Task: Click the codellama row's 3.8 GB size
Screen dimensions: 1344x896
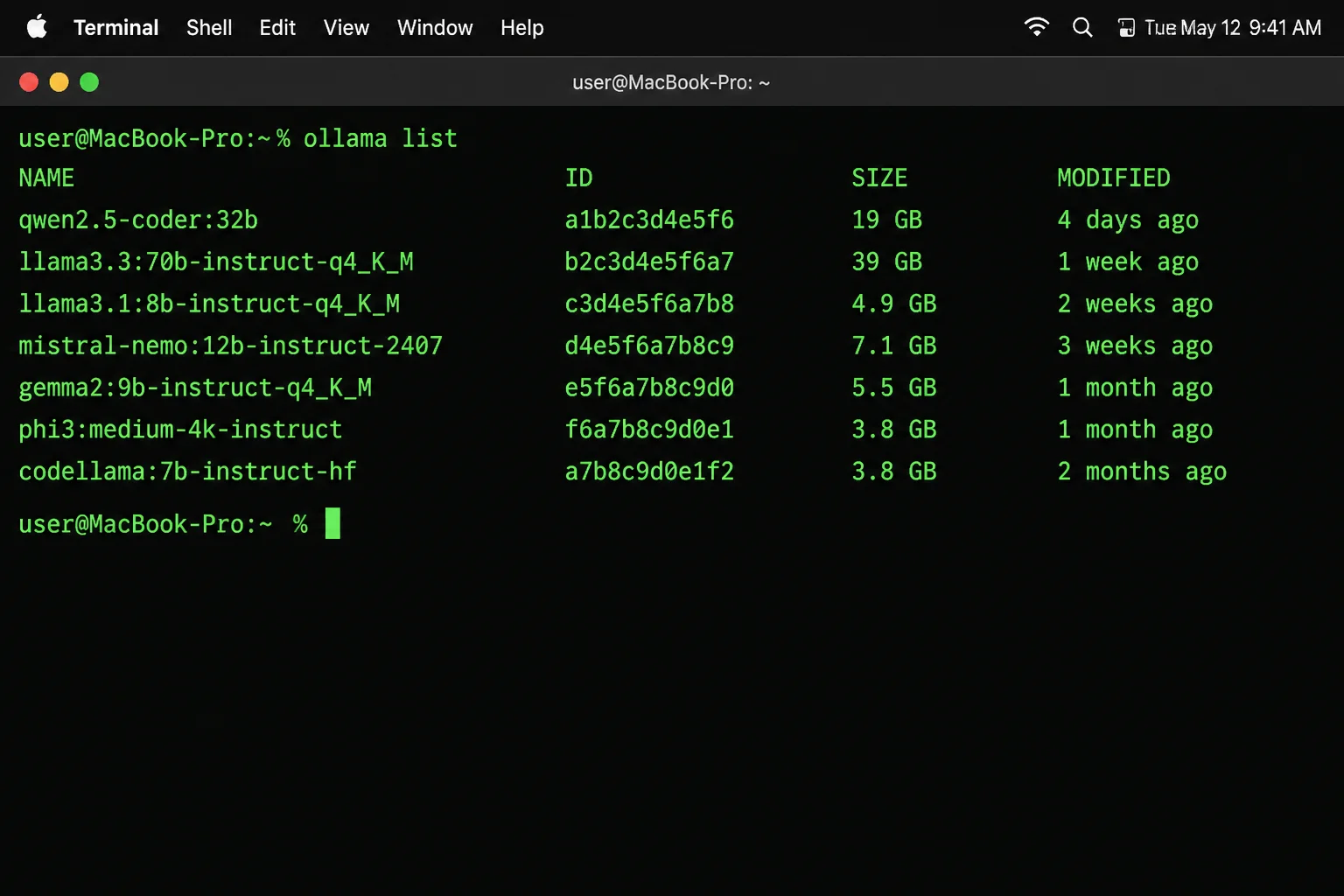Action: click(x=894, y=472)
